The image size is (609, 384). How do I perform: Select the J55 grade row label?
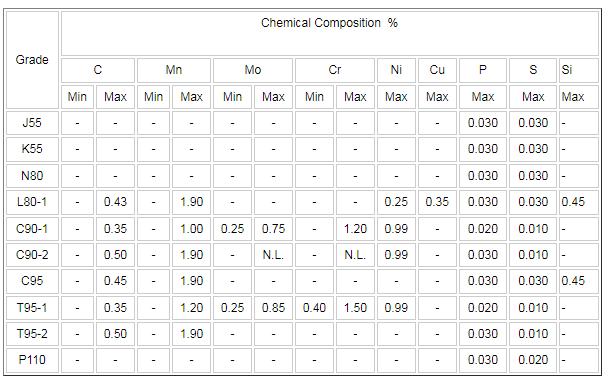click(x=32, y=123)
